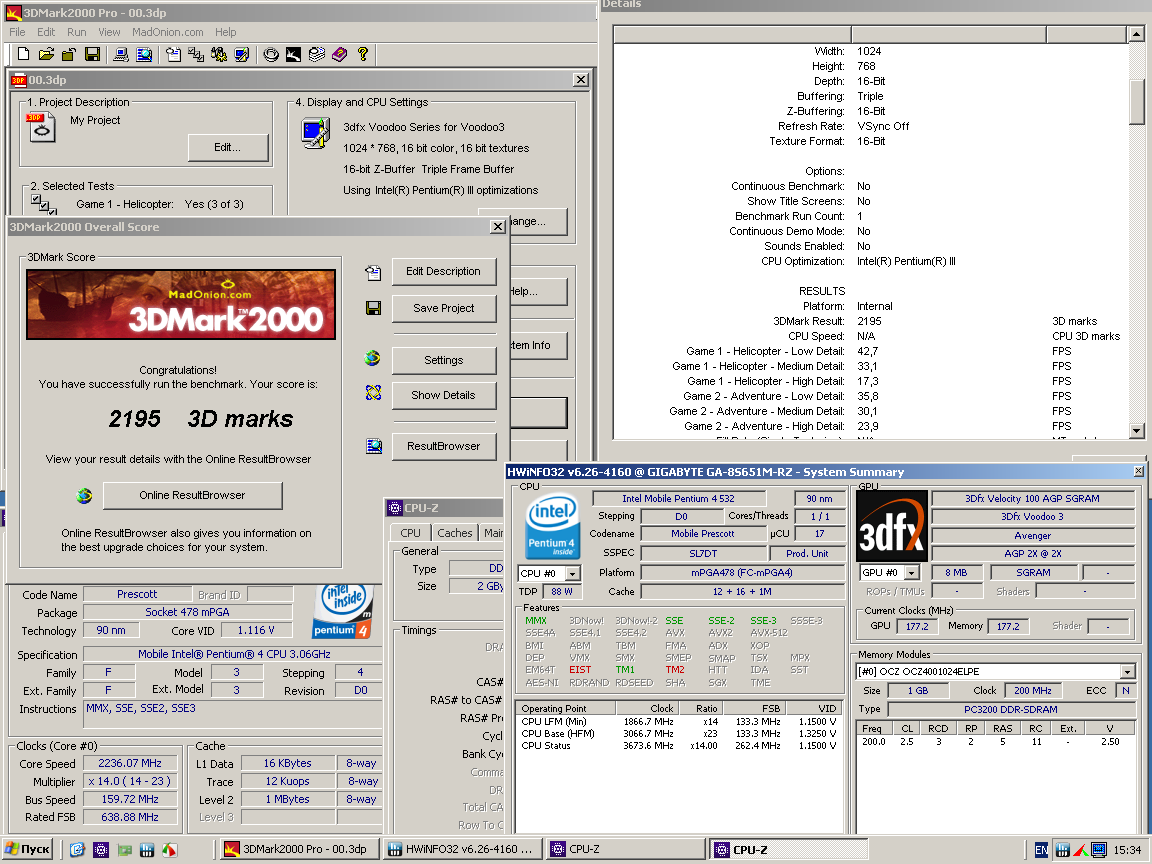Screen dimensions: 1152x864
Task: Click the close project toolbar icon
Action: pyautogui.click(x=69, y=54)
